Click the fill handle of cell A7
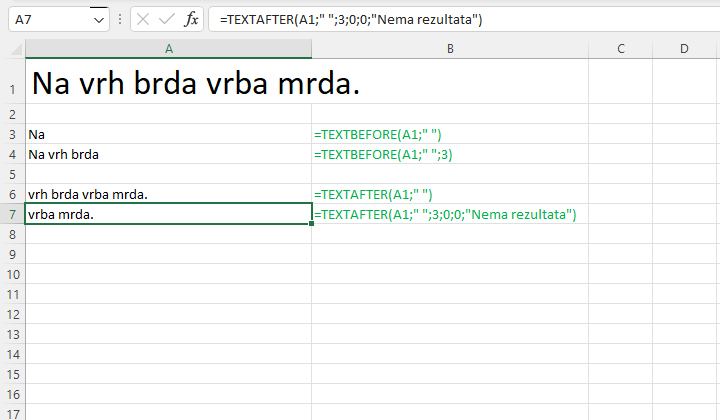 (311, 224)
